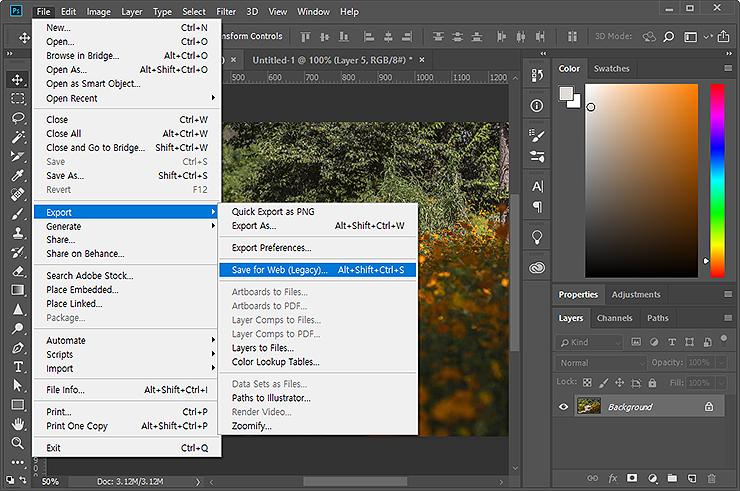The image size is (740, 491).
Task: Choose Save for Web (Legacy)
Action: 318,270
